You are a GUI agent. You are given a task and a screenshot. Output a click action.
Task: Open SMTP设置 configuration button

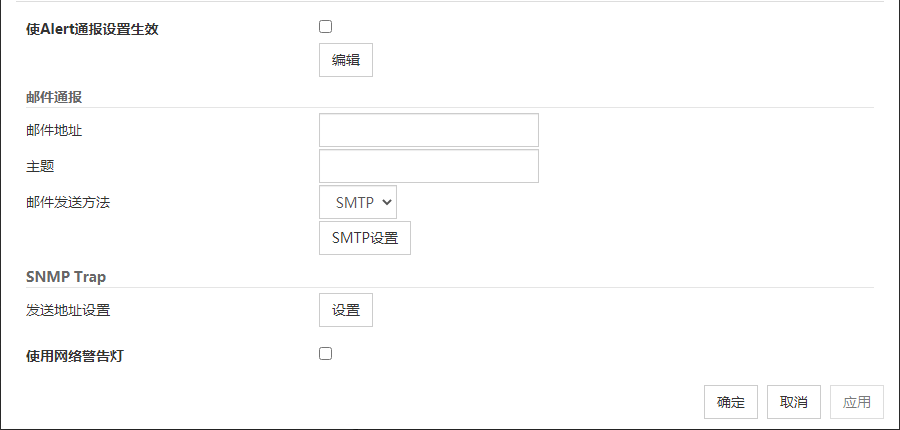click(365, 238)
